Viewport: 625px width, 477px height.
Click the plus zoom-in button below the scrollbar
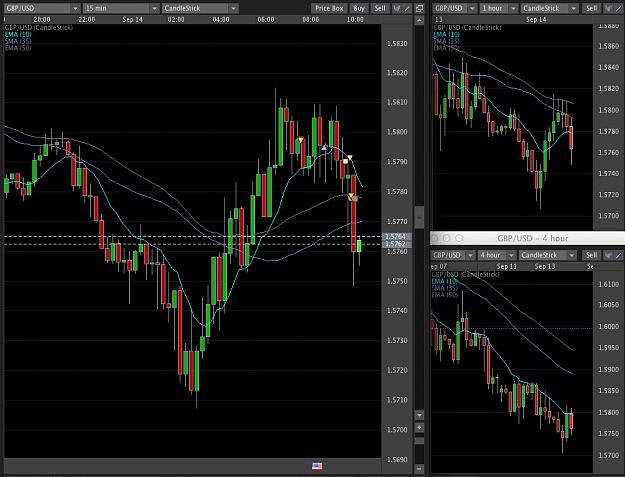(419, 427)
